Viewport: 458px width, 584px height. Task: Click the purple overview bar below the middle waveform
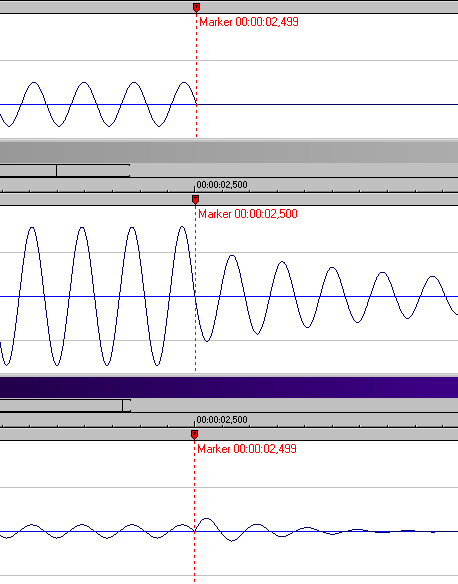[229, 387]
